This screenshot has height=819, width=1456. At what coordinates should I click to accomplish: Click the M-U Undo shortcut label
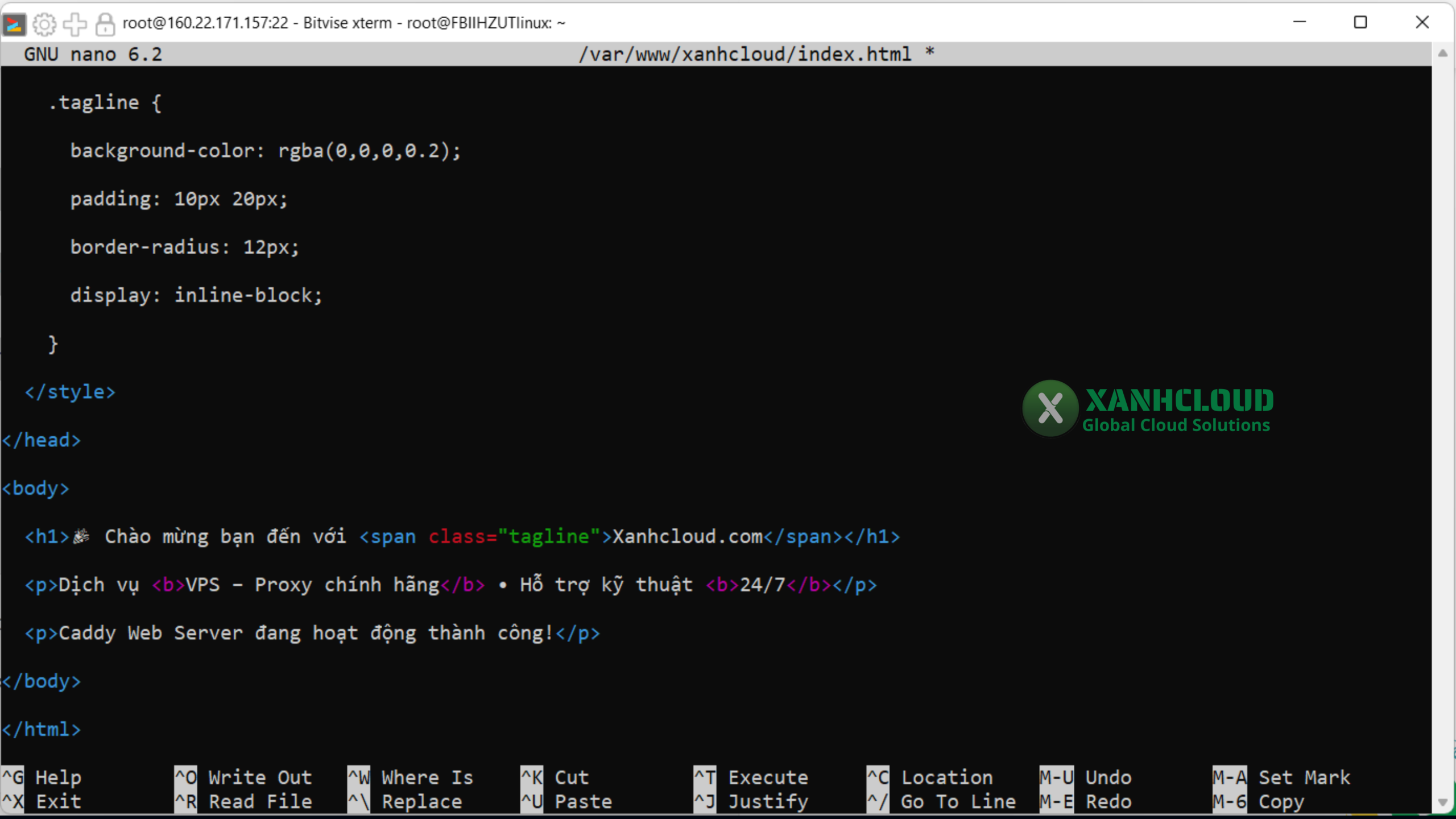[x=1085, y=777]
